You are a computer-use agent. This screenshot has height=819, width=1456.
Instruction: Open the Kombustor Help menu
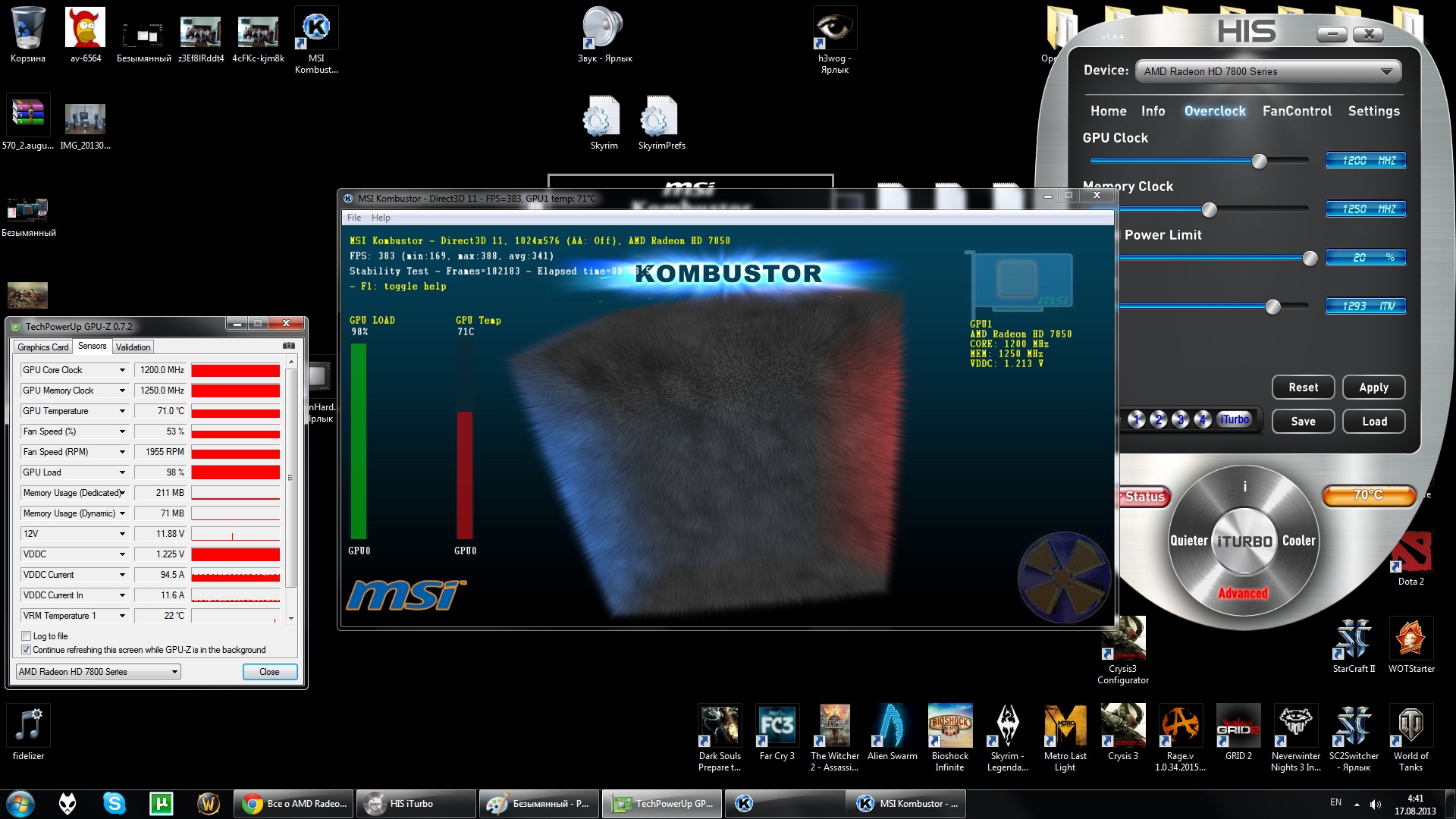381,218
